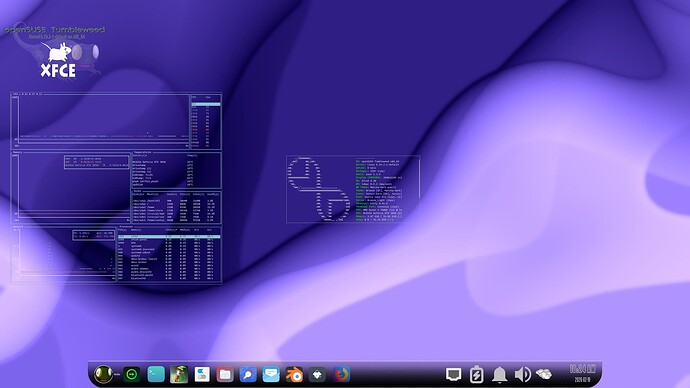Open the applications menu orb in dock

(x=103, y=375)
